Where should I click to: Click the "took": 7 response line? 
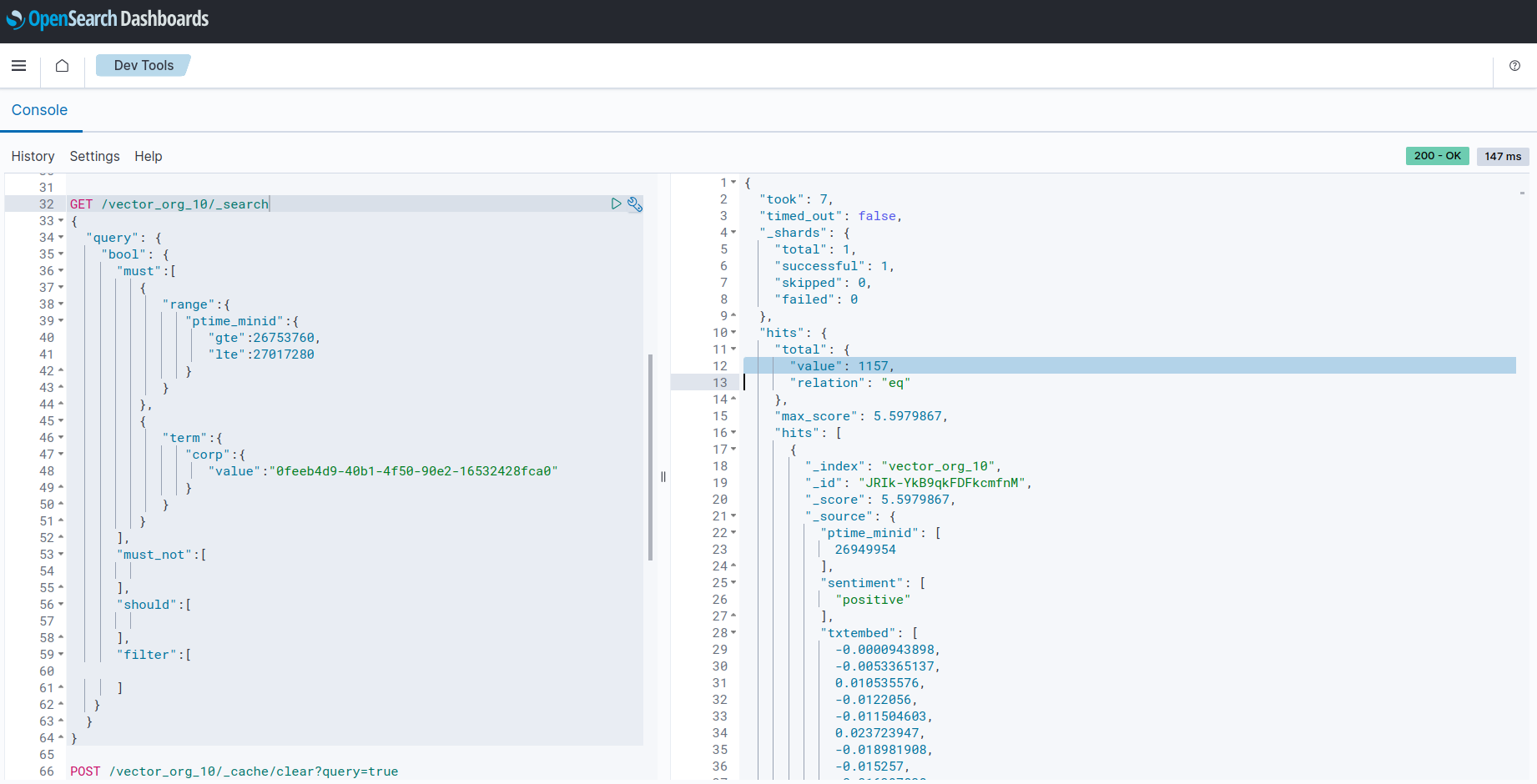[x=796, y=199]
